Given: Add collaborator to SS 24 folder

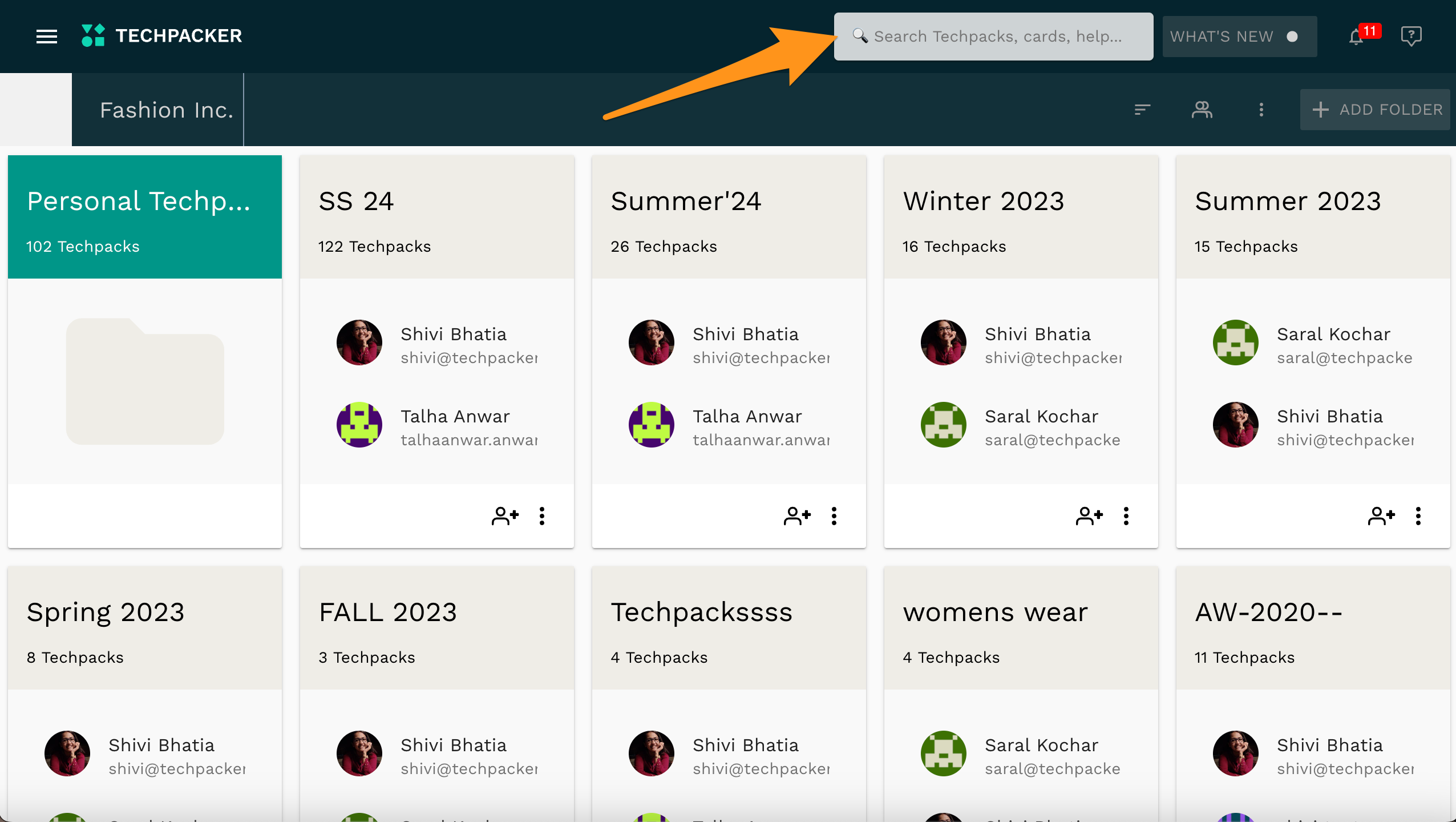Looking at the screenshot, I should pos(505,516).
